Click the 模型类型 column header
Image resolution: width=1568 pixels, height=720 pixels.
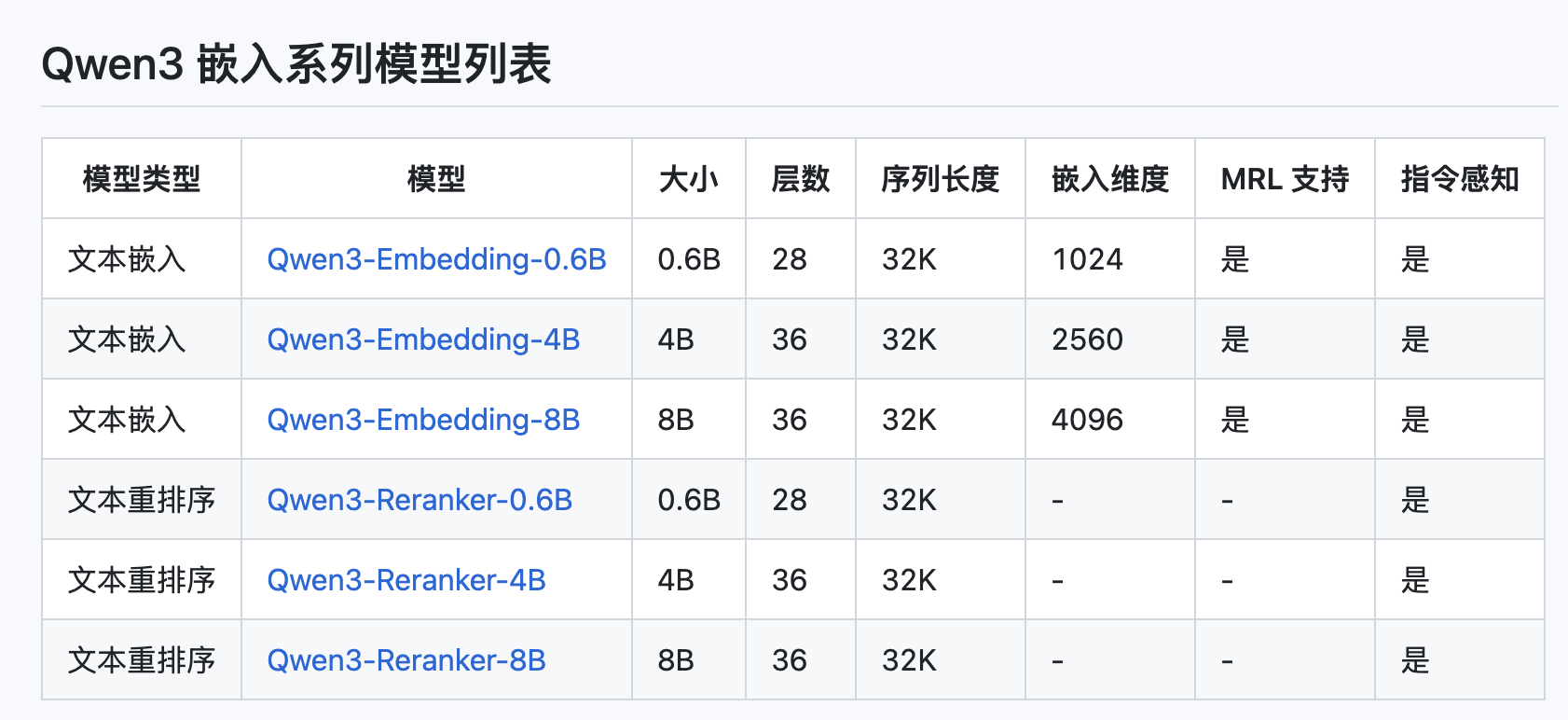142,179
